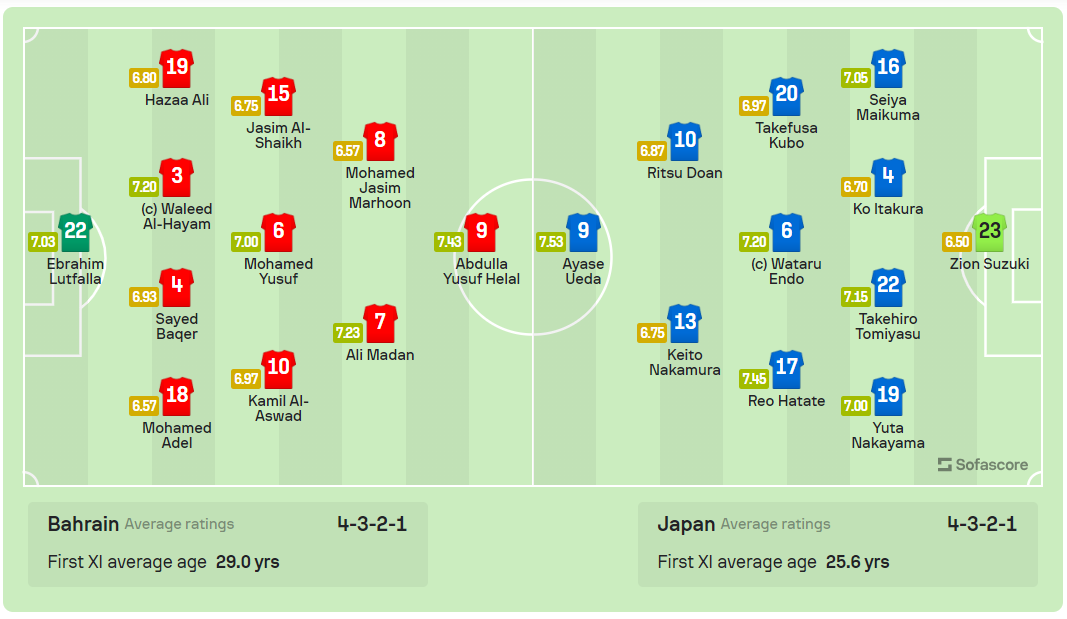Viewport: 1067px width, 619px height.
Task: Click the Japan team name
Action: tap(685, 524)
